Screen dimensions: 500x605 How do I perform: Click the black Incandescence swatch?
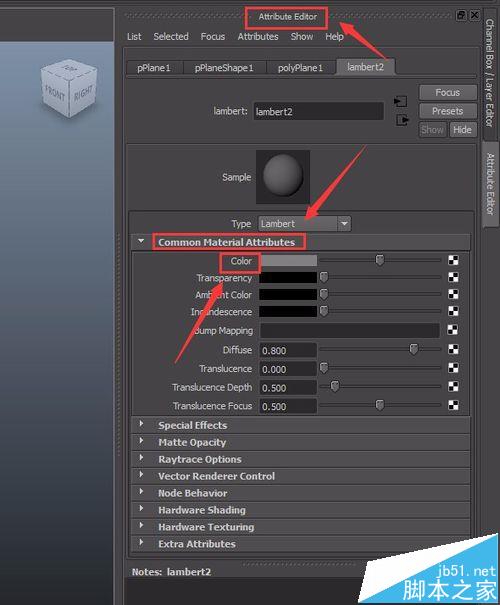coord(288,311)
